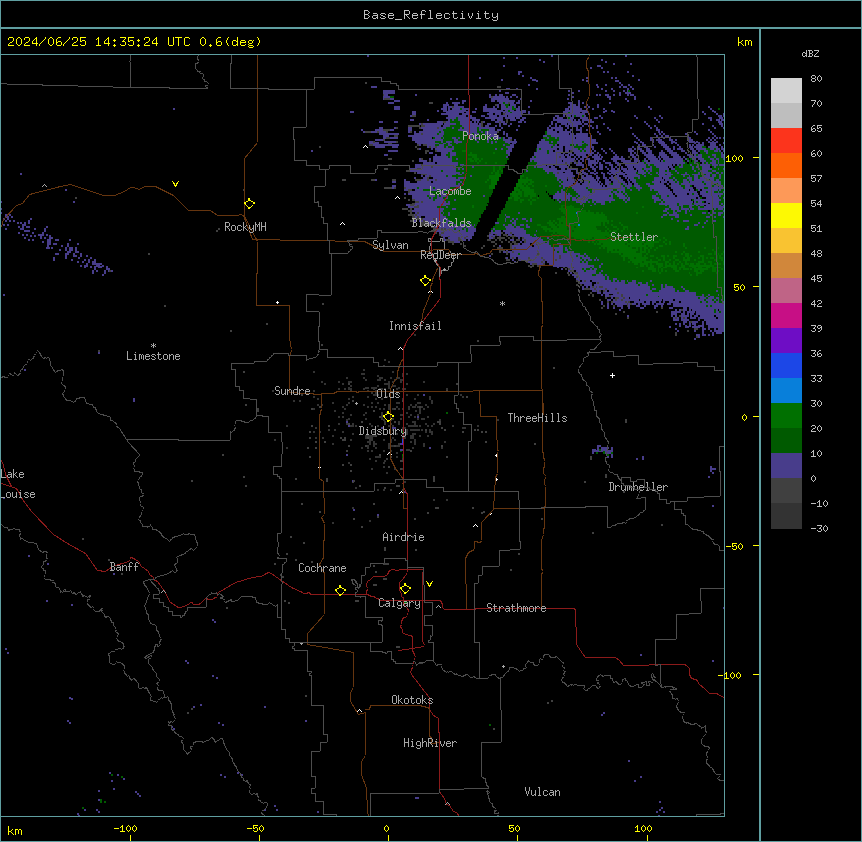The height and width of the screenshot is (842, 862).
Task: Click the purple echo band west of RockyMH
Action: coord(58,245)
